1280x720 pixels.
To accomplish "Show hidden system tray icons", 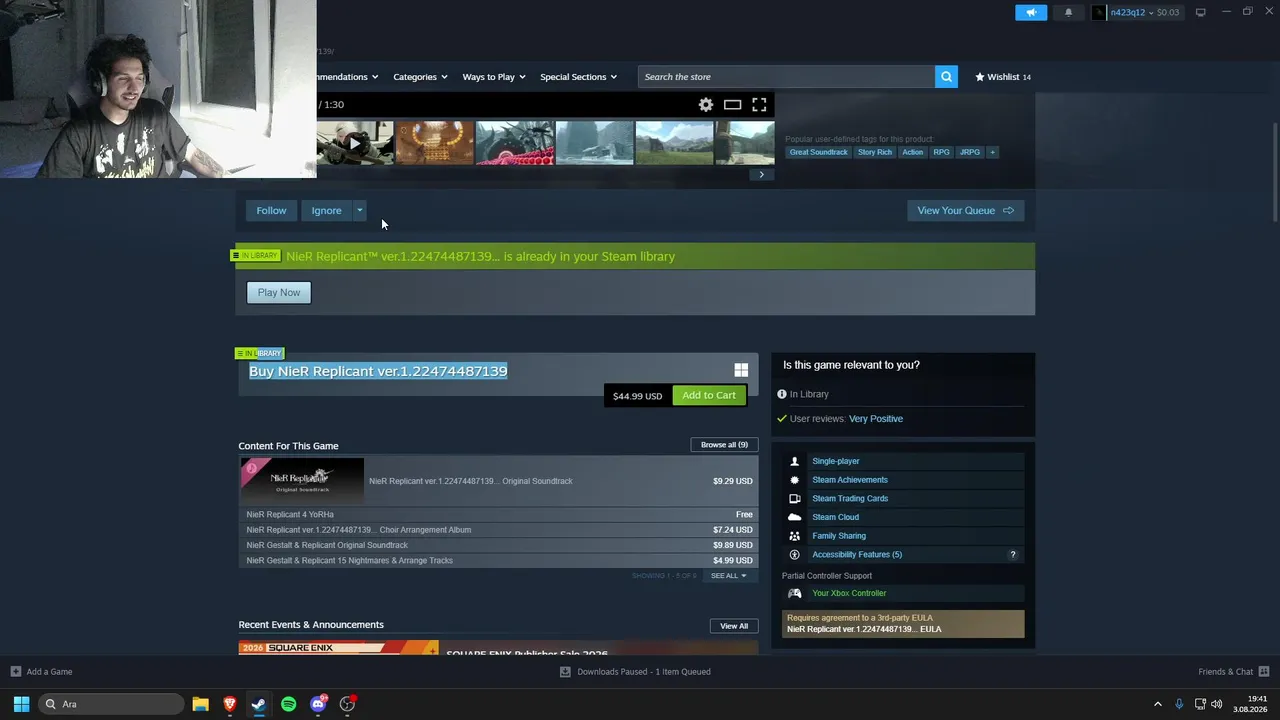I will [x=1158, y=704].
